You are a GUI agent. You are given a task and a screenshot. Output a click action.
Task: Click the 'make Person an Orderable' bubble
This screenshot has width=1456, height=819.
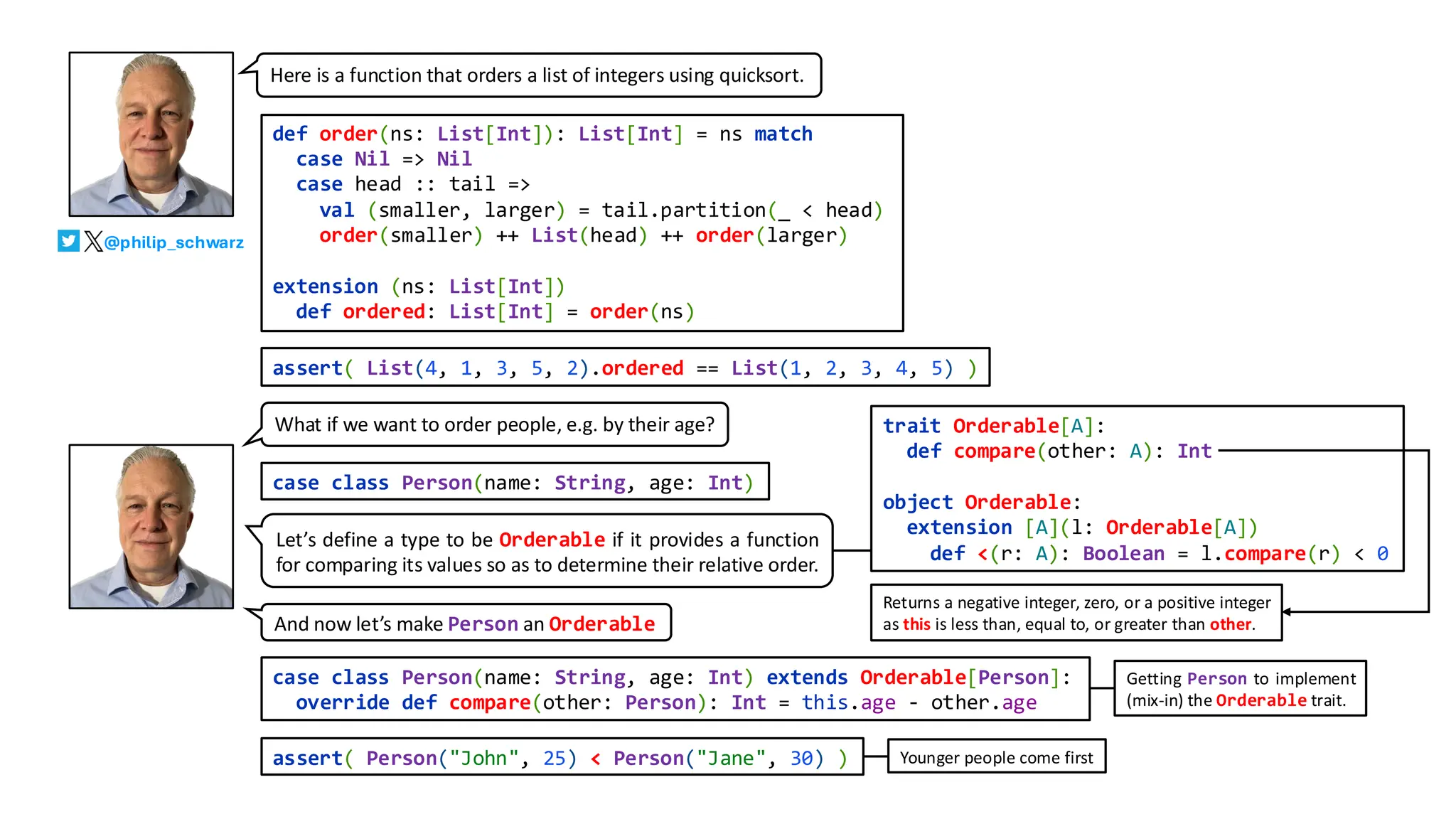point(465,623)
